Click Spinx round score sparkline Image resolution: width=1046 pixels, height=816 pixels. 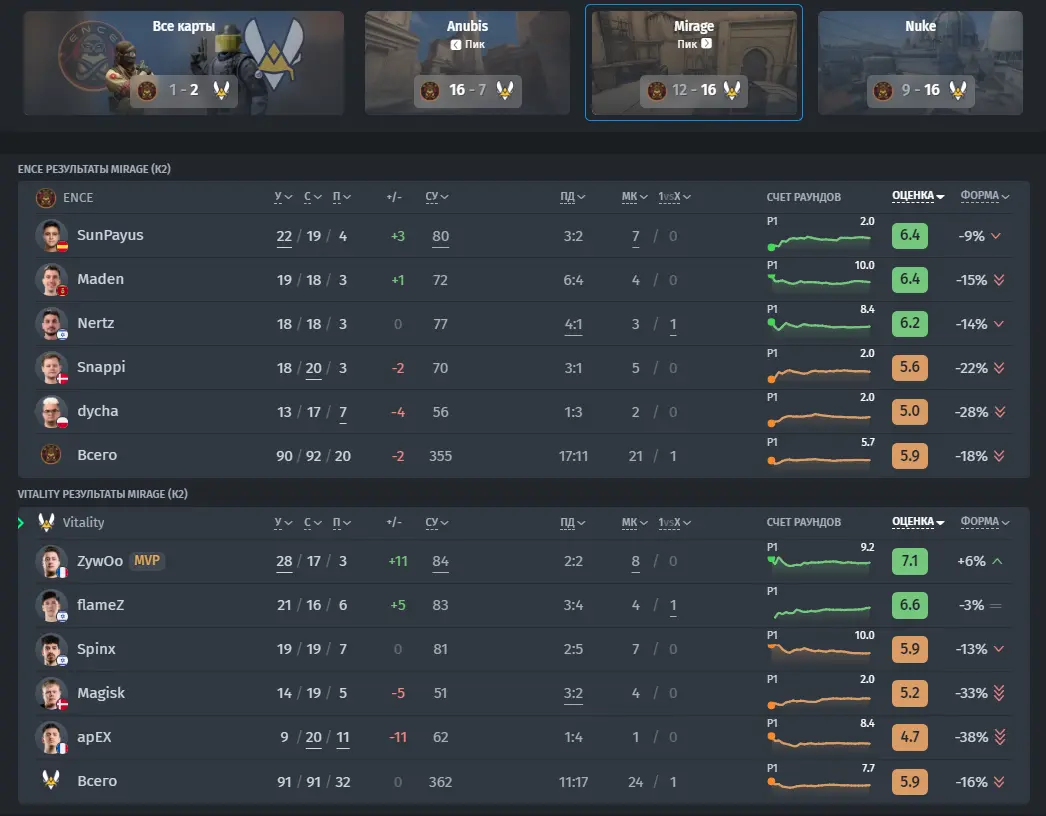pyautogui.click(x=821, y=650)
